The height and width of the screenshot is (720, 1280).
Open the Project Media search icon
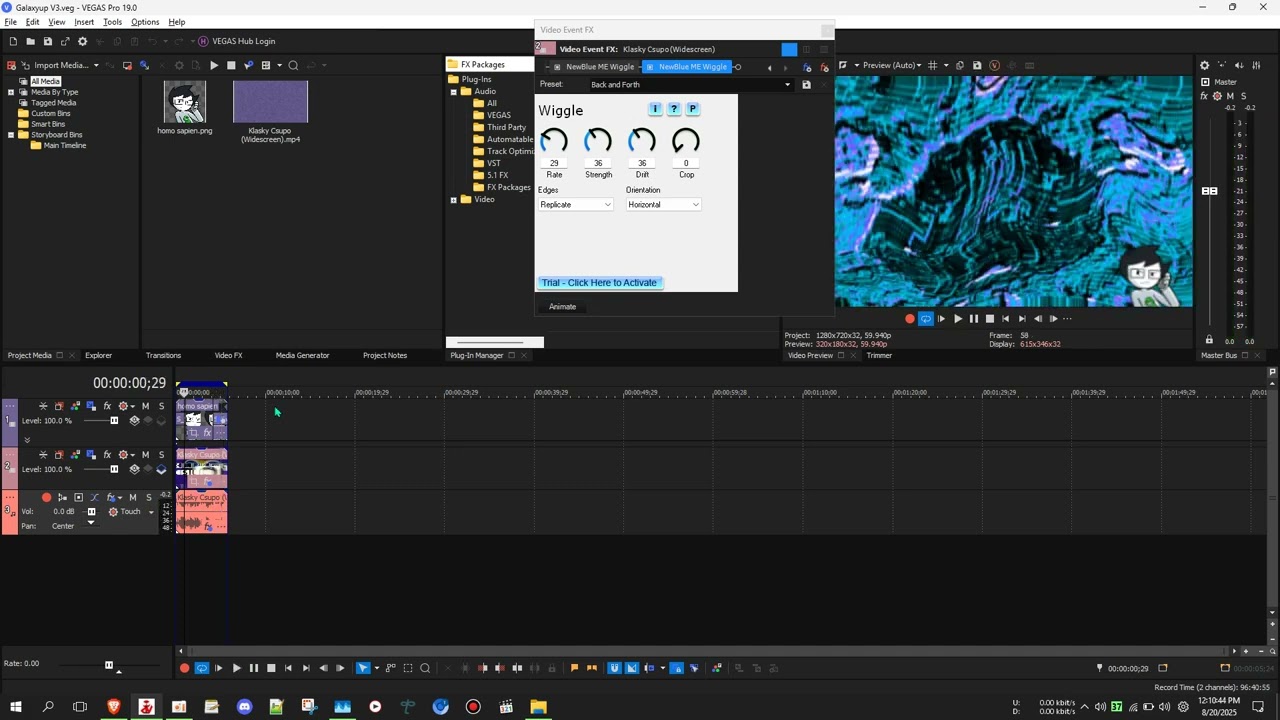[x=293, y=66]
